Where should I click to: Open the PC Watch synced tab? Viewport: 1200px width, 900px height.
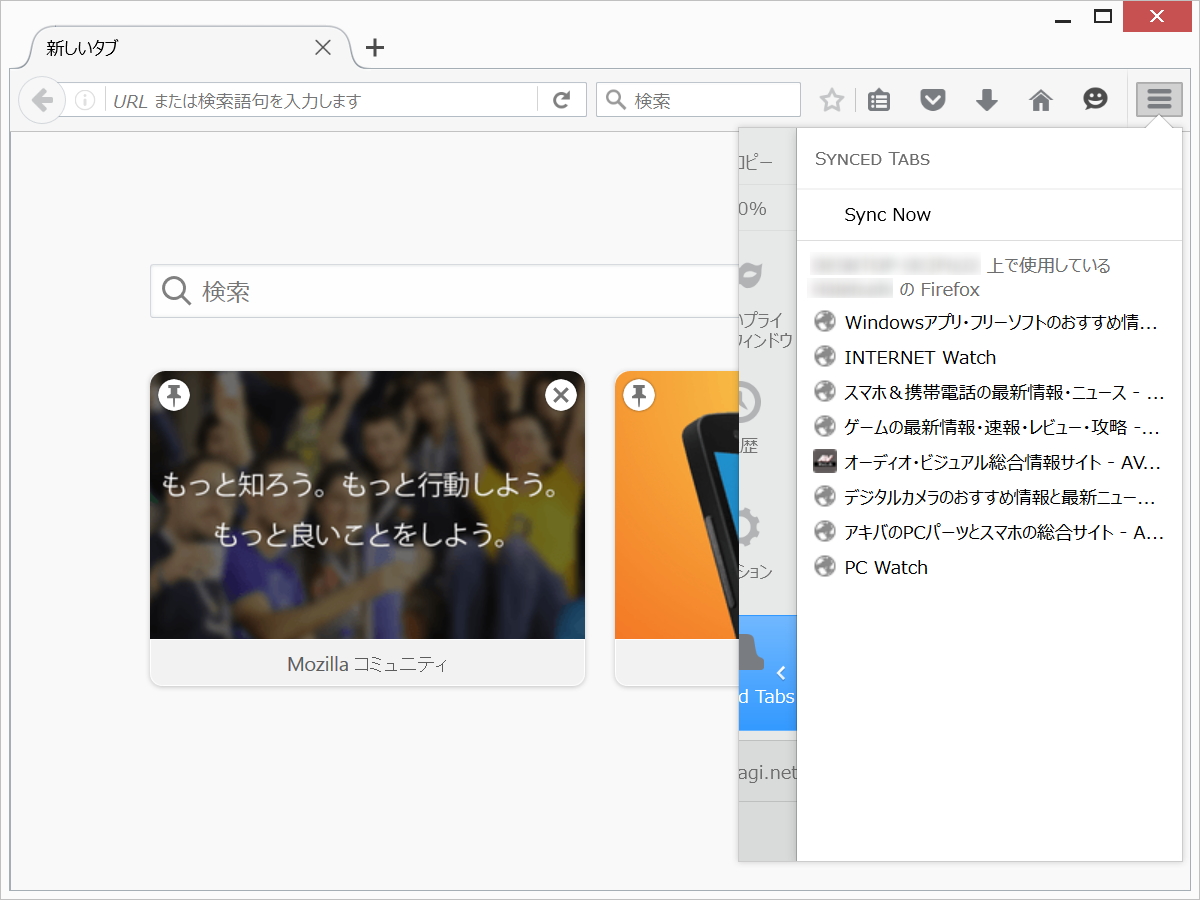point(886,566)
